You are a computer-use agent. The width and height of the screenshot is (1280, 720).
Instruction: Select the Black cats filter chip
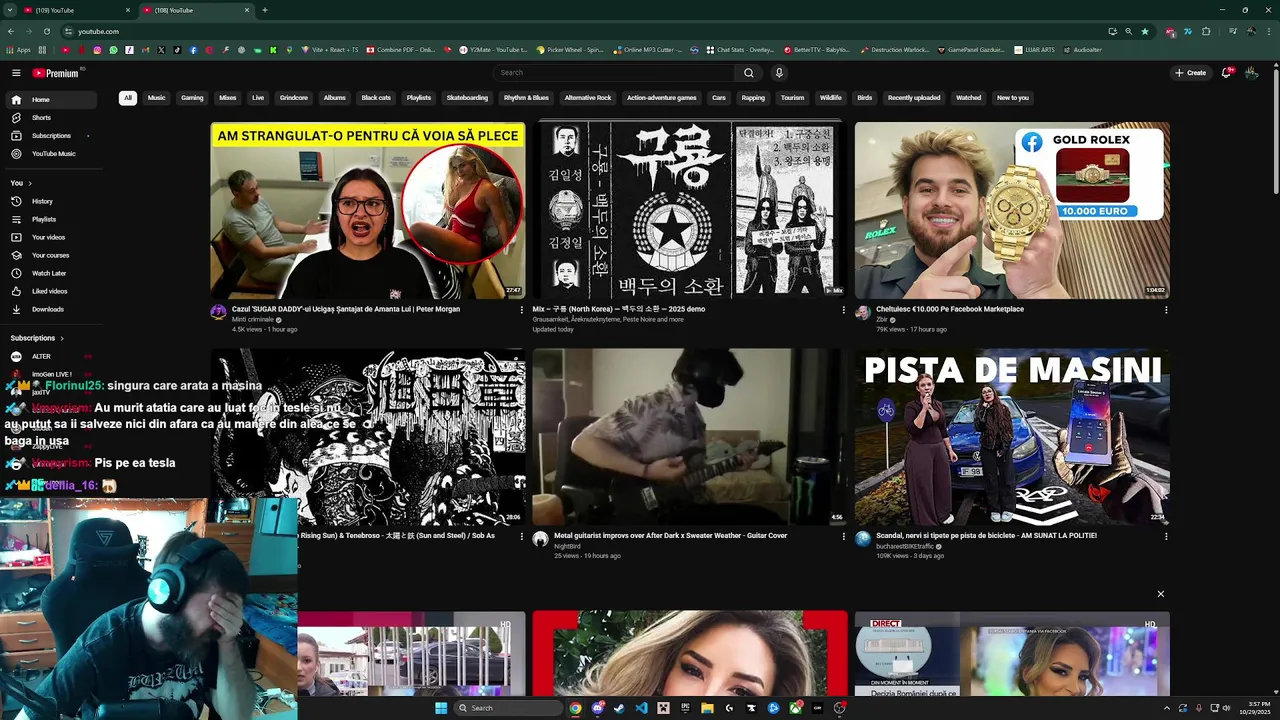(376, 98)
